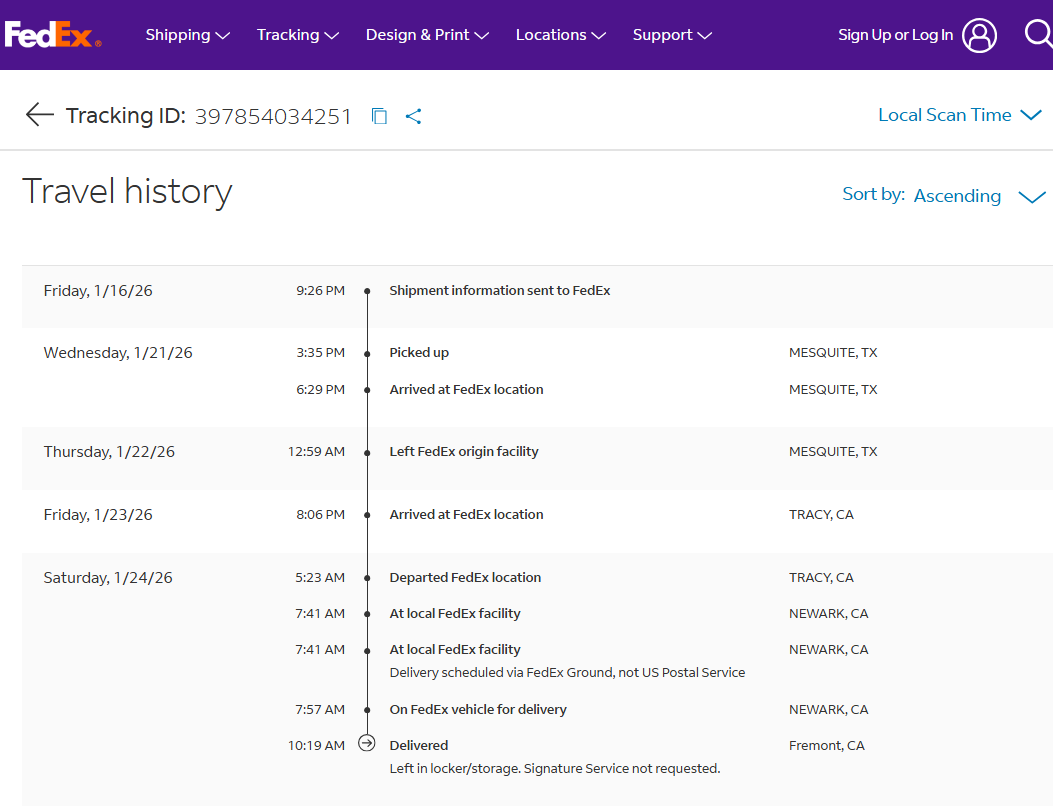Viewport: 1053px width, 806px height.
Task: Expand the Local Scan Time dropdown
Action: coord(960,115)
